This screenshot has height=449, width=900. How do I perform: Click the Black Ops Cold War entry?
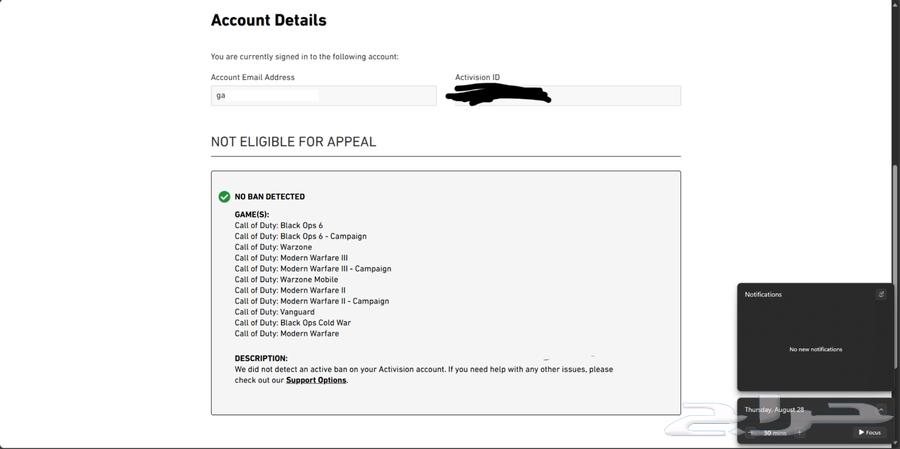[x=293, y=323]
